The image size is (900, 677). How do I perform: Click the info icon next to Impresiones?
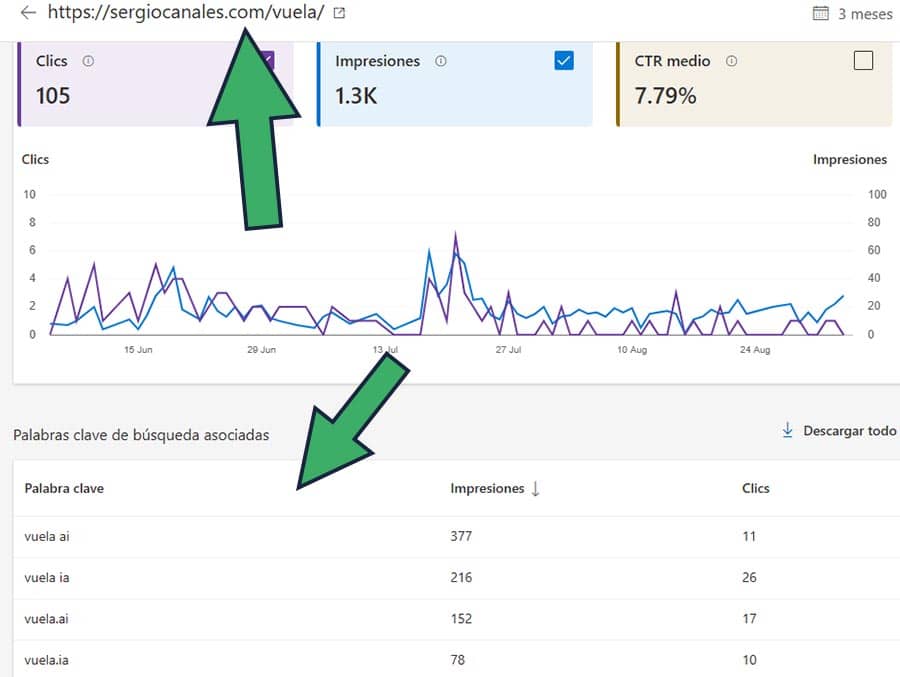[x=439, y=61]
